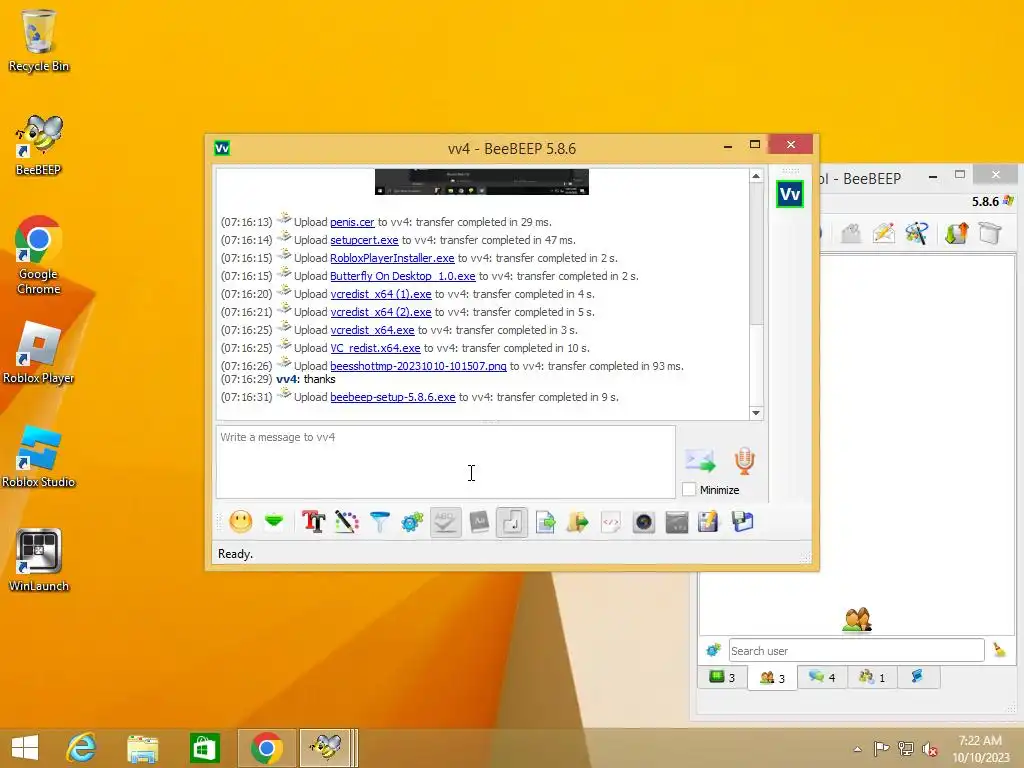Click the send folder icon with green arrow
The width and height of the screenshot is (1024, 768).
click(x=578, y=522)
